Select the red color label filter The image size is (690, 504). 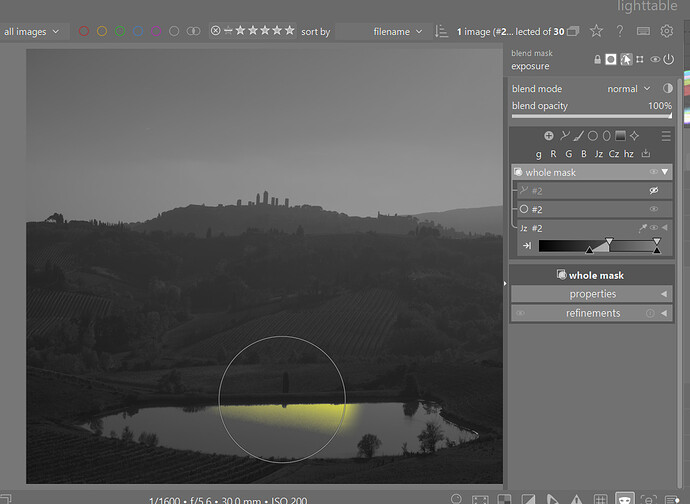tap(84, 31)
